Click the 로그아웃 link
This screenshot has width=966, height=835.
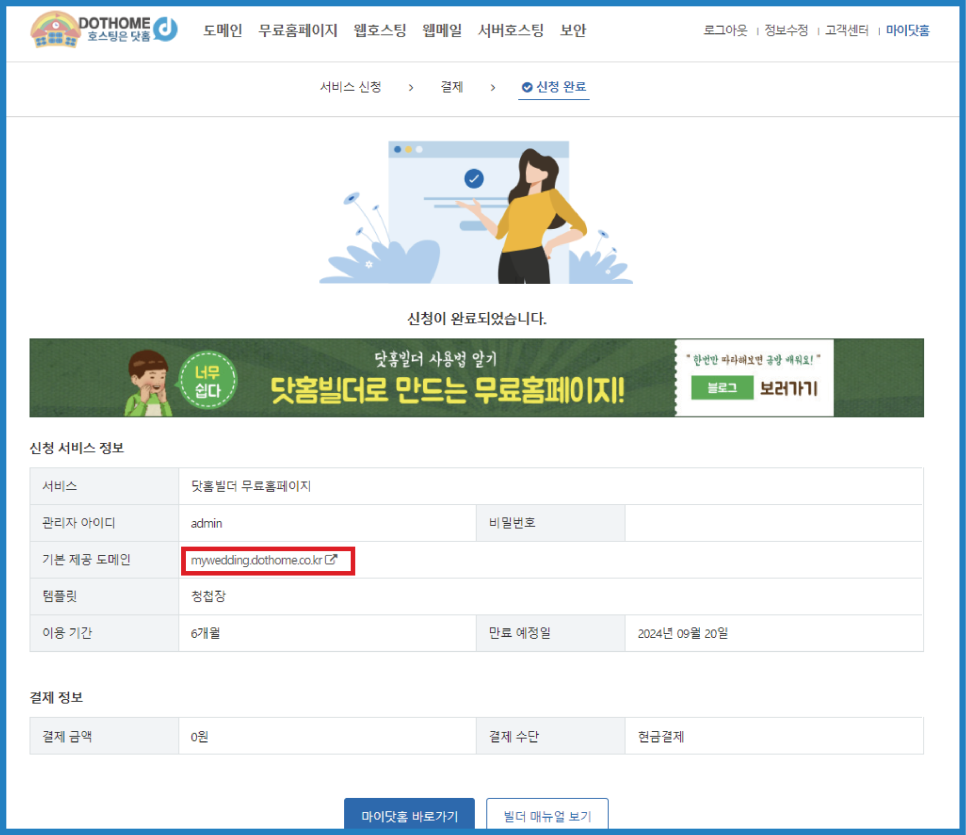725,30
